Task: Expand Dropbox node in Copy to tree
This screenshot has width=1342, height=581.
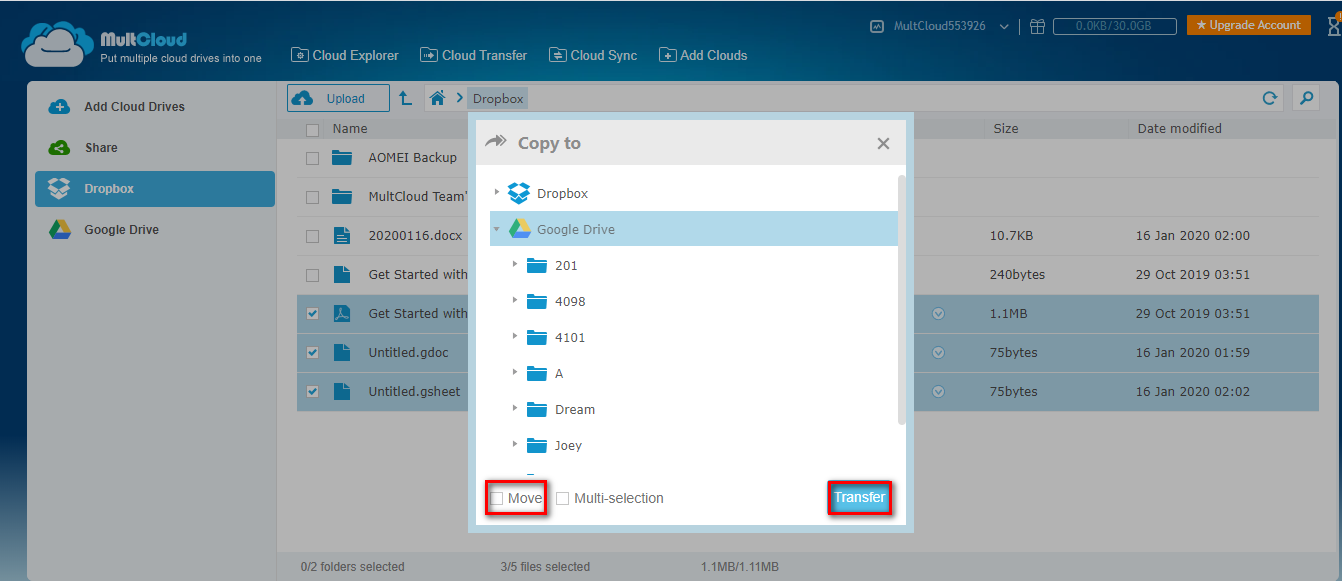Action: [497, 193]
